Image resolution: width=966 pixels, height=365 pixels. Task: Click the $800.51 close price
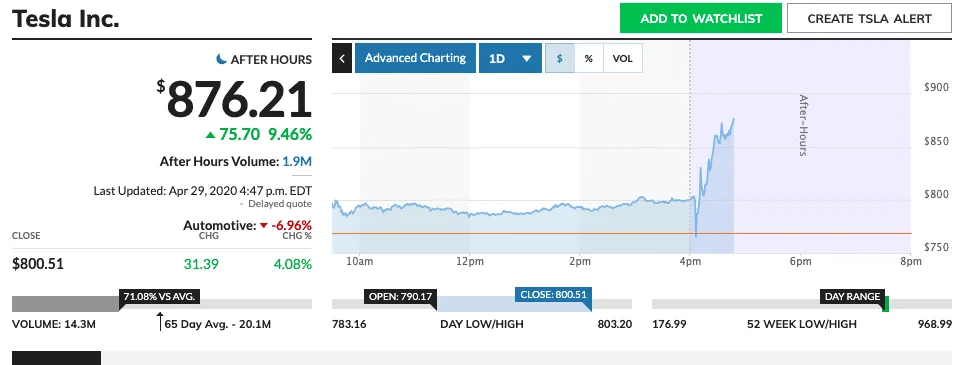(38, 265)
